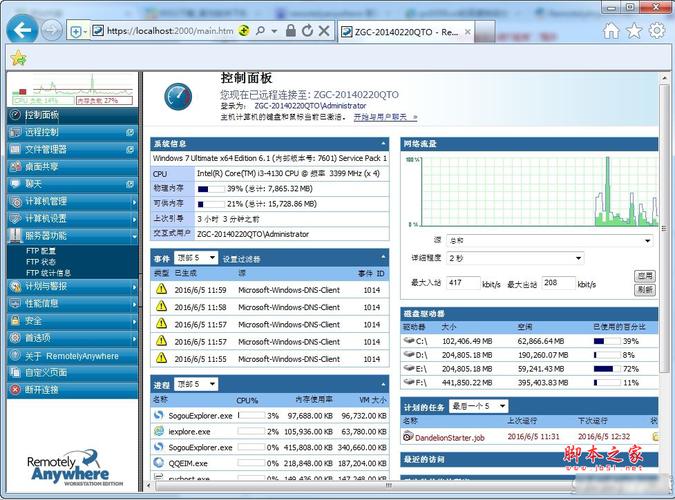Click the DandelionStarter.job task icon

tap(408, 436)
